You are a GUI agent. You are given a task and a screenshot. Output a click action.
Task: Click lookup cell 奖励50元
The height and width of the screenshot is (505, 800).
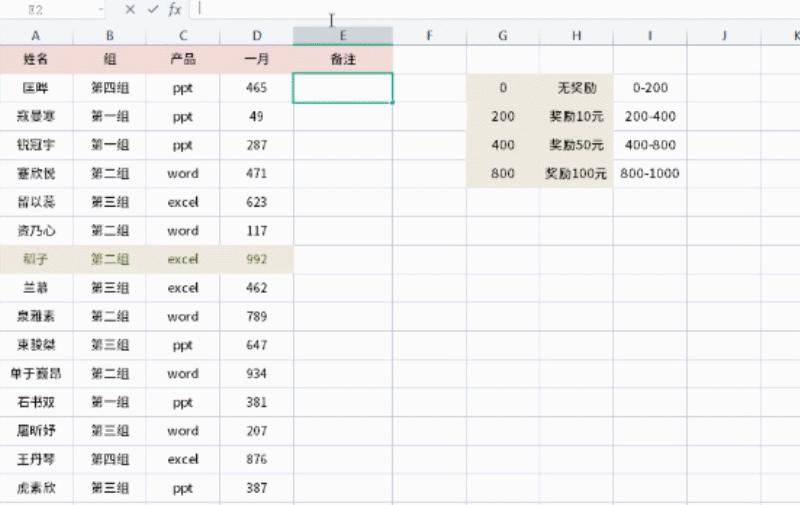[x=577, y=145]
